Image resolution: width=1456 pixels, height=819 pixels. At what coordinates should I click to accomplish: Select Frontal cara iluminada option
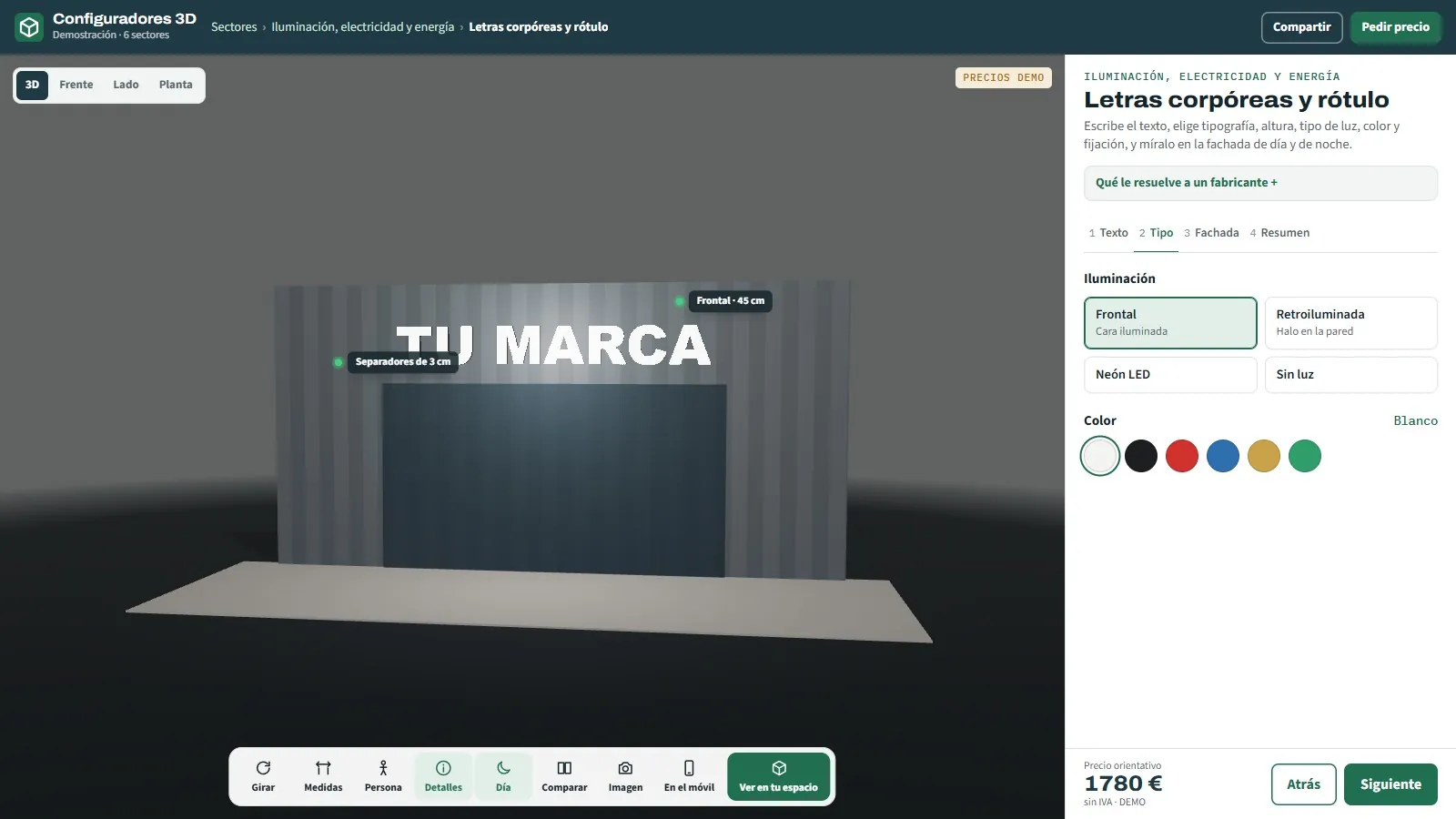click(x=1170, y=323)
